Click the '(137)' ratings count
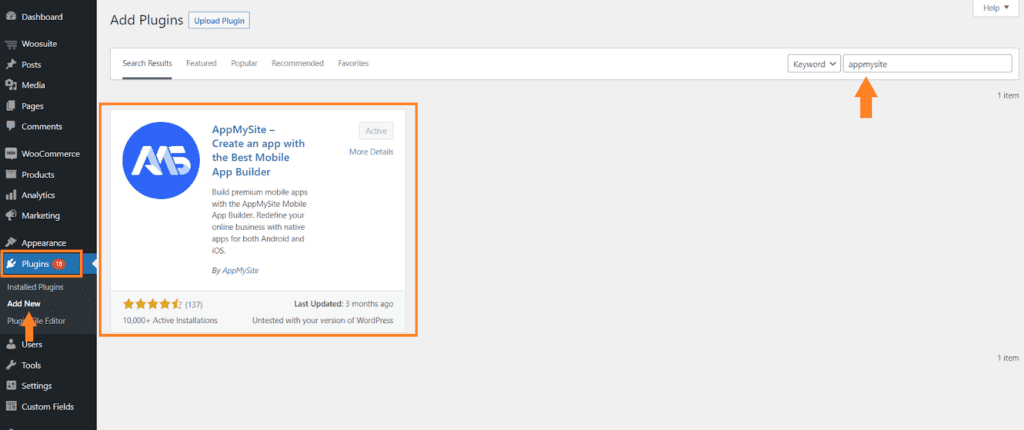Viewport: 1024px width, 430px height. (194, 305)
